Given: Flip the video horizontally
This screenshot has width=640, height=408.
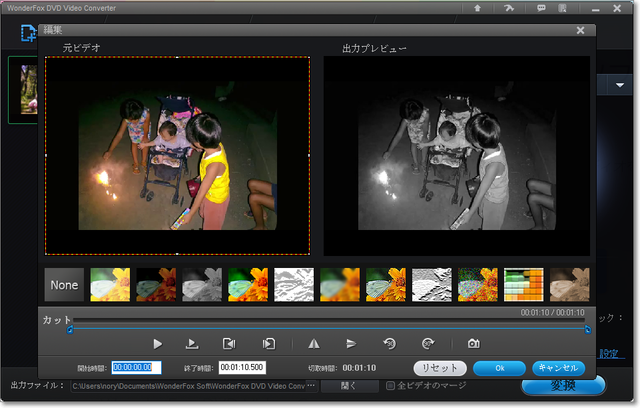Looking at the screenshot, I should point(313,343).
